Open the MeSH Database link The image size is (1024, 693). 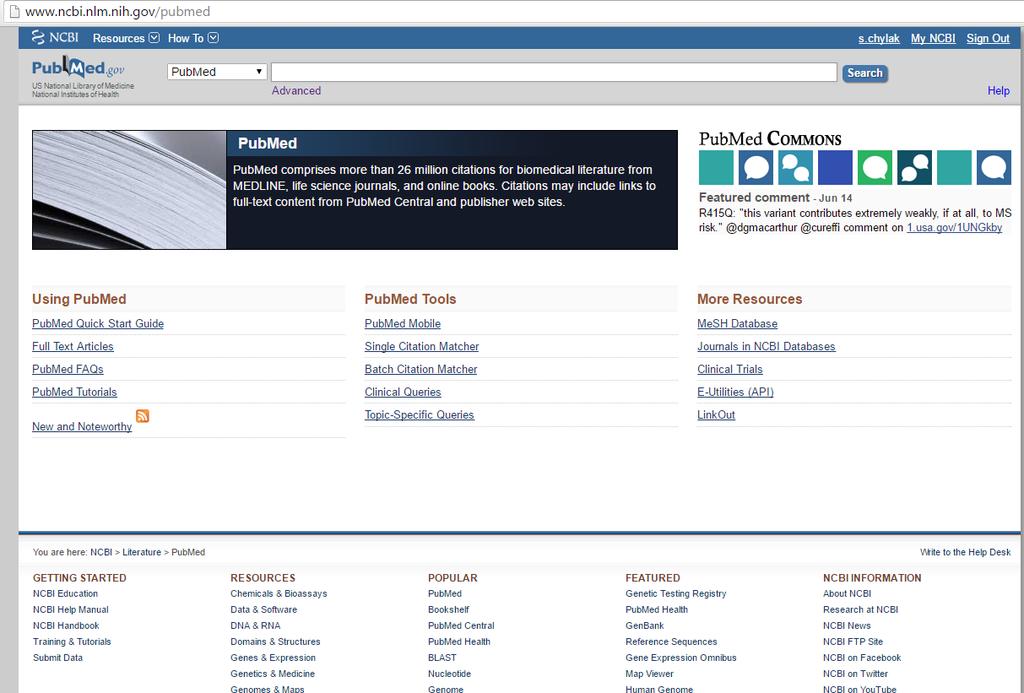pyautogui.click(x=737, y=323)
